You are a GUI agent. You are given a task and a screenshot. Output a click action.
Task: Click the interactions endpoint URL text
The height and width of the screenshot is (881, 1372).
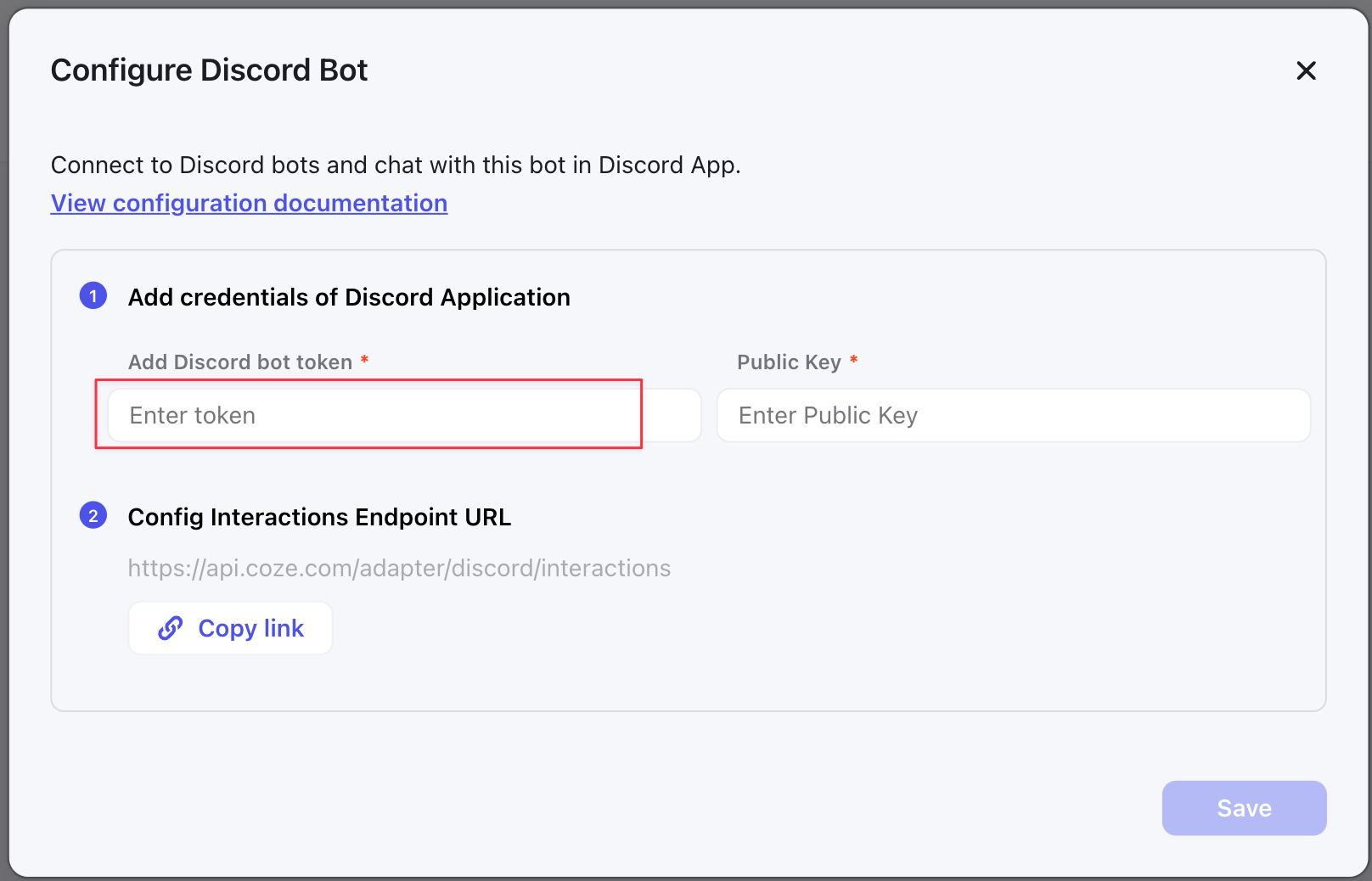pyautogui.click(x=399, y=568)
